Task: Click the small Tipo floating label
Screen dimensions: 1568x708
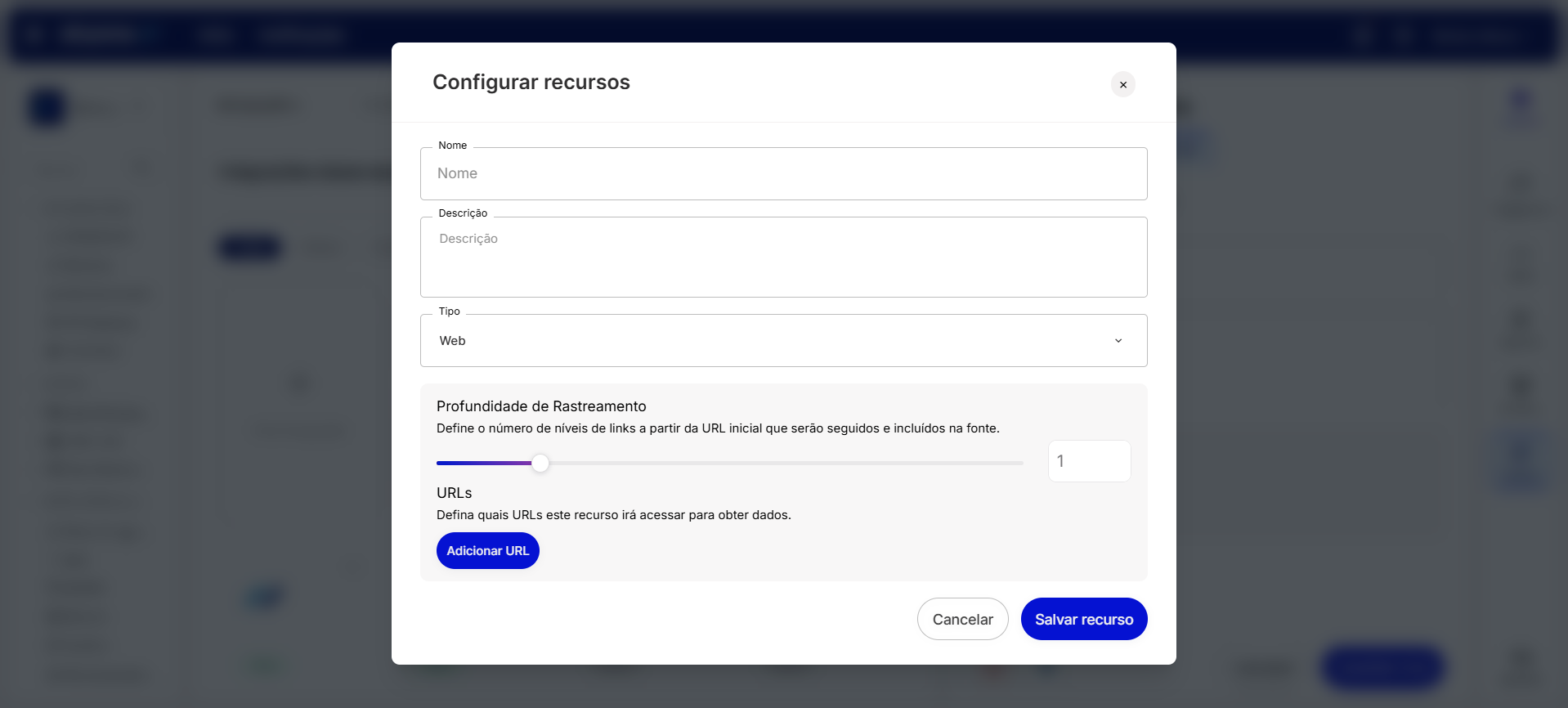Action: coord(449,311)
